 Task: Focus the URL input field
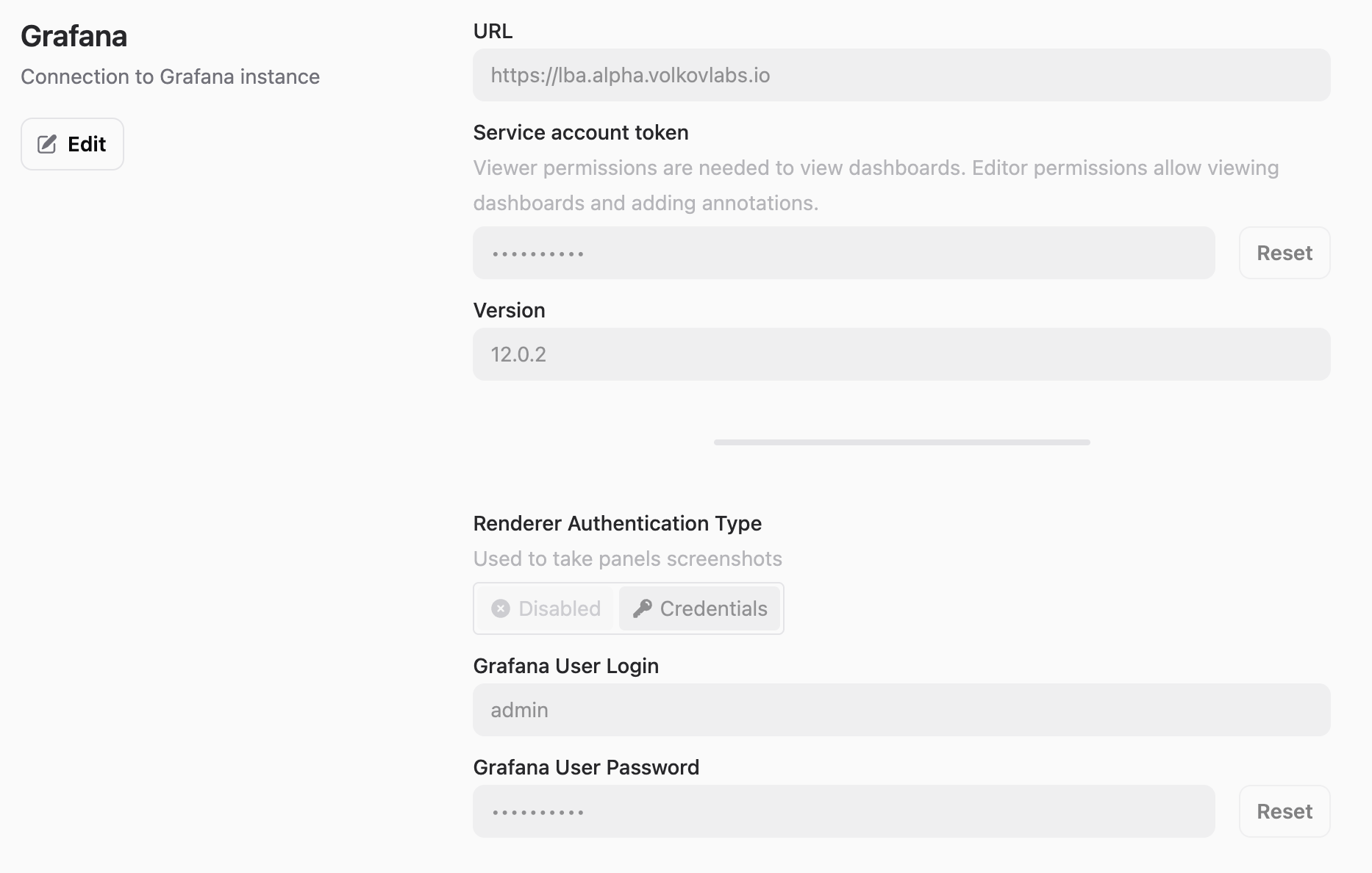click(901, 75)
